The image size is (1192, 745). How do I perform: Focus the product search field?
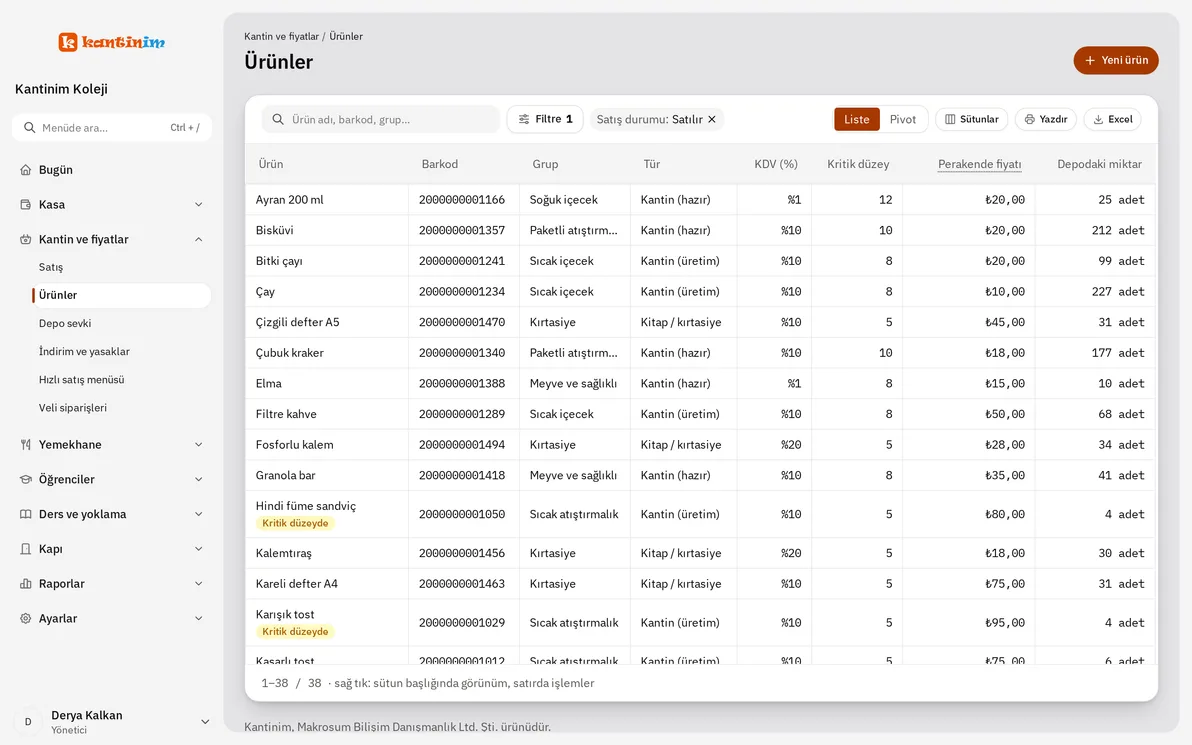point(381,119)
